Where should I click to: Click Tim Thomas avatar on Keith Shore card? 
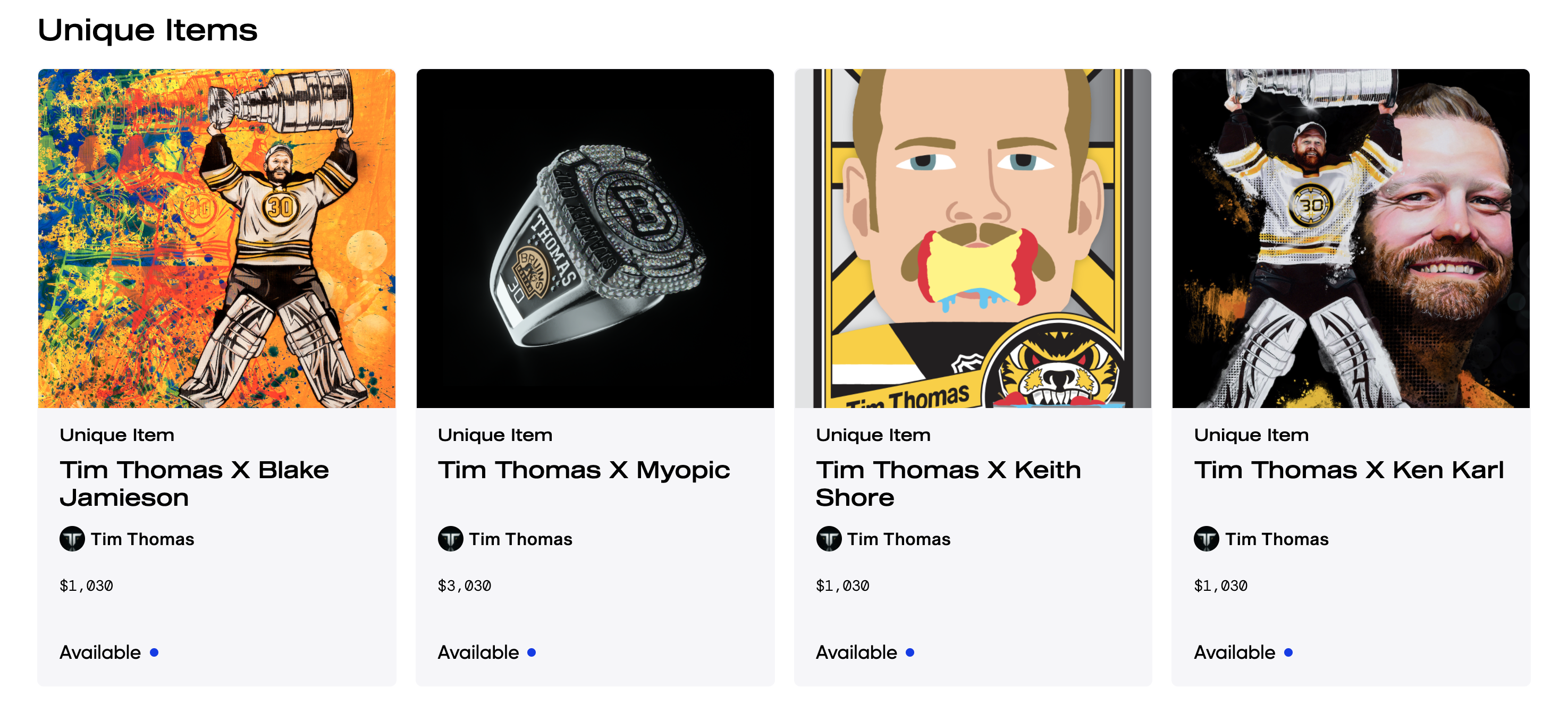coord(829,539)
